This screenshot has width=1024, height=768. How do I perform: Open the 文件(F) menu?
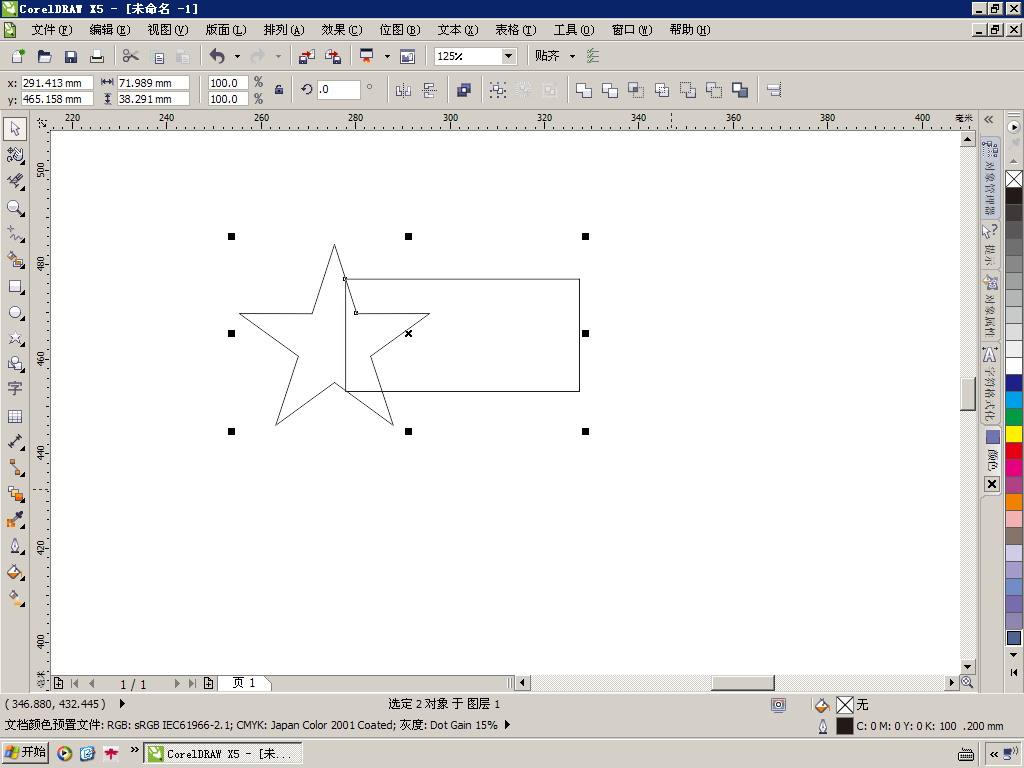(52, 30)
